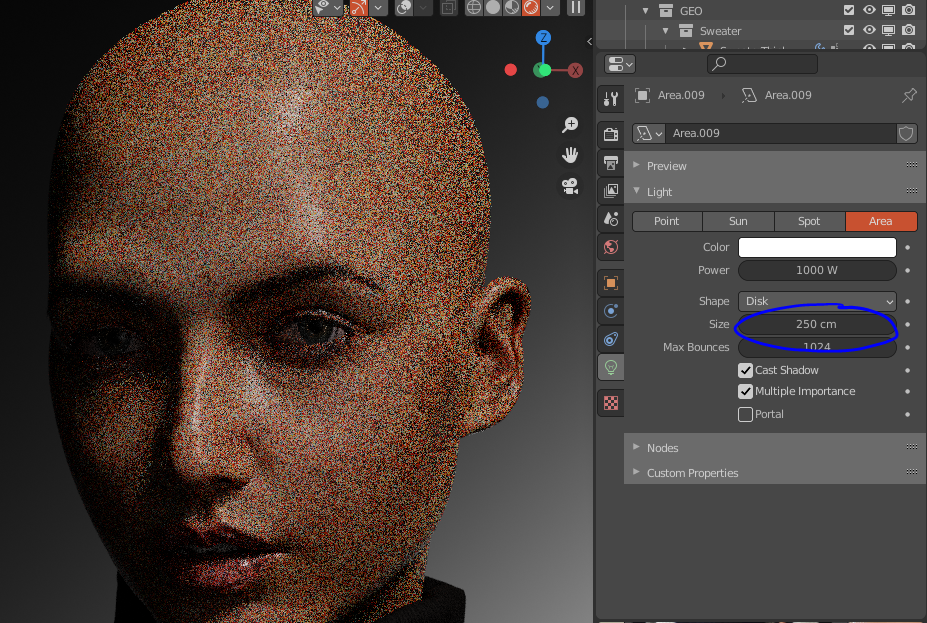Click the pin icon in properties header
This screenshot has width=927, height=623.
[x=908, y=96]
